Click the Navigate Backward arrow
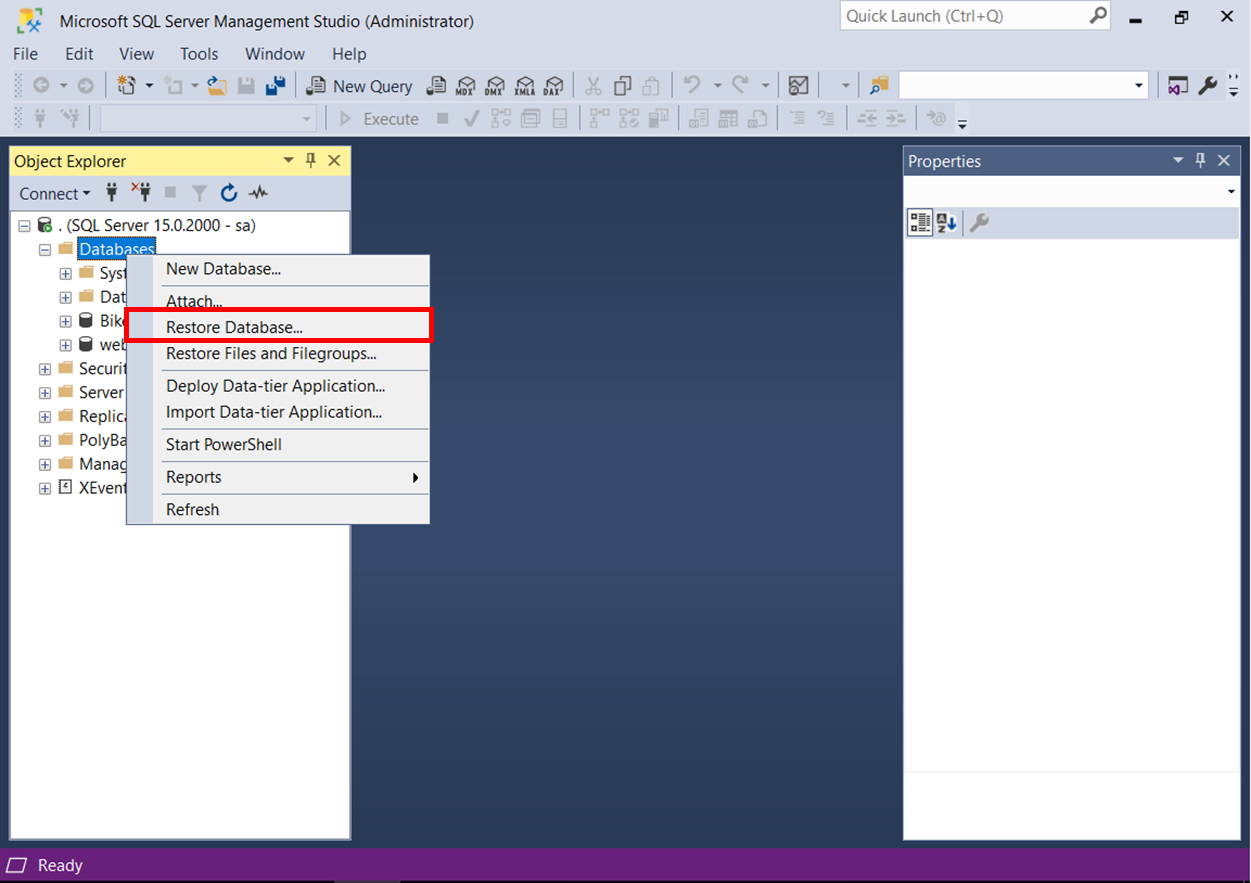This screenshot has height=883, width=1251. pyautogui.click(x=41, y=86)
